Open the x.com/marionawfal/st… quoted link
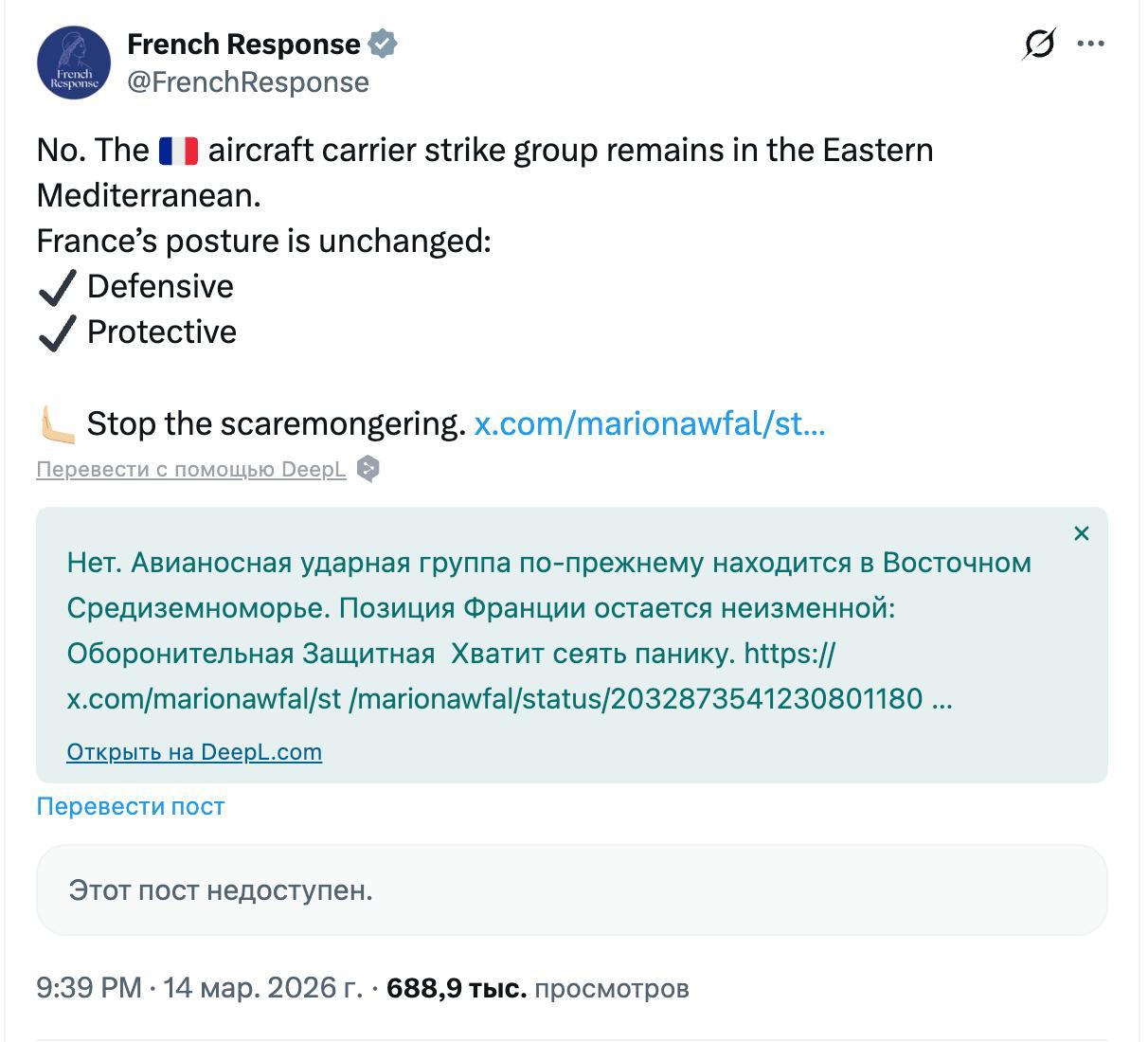 point(650,423)
